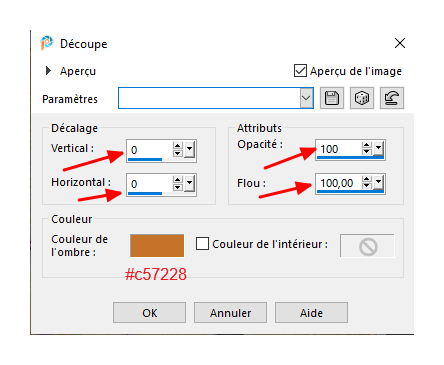Open Vertical offset slider dropdown arrow
Image resolution: width=444 pixels, height=365 pixels.
(x=190, y=150)
